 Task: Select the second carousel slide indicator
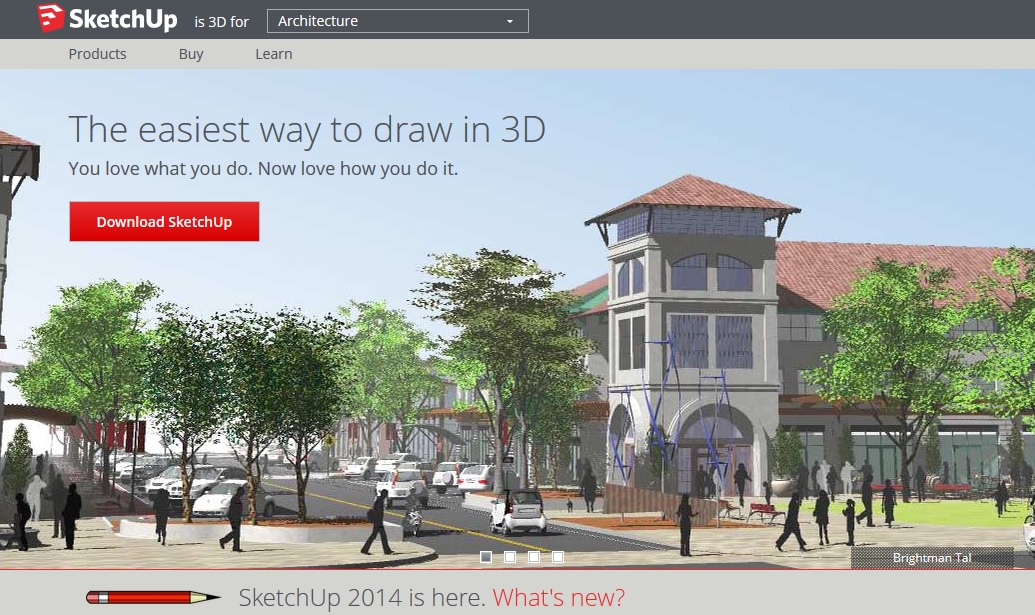point(510,557)
